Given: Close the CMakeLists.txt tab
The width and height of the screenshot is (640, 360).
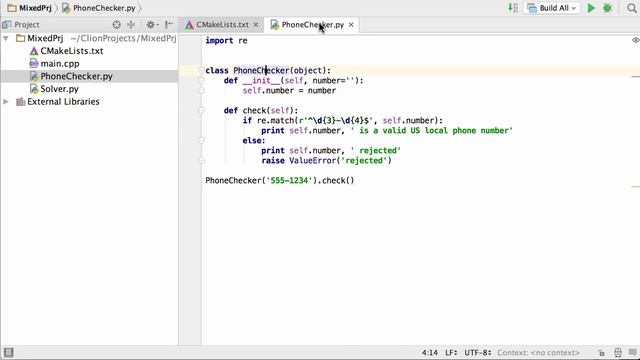Looking at the screenshot, I should tap(256, 25).
